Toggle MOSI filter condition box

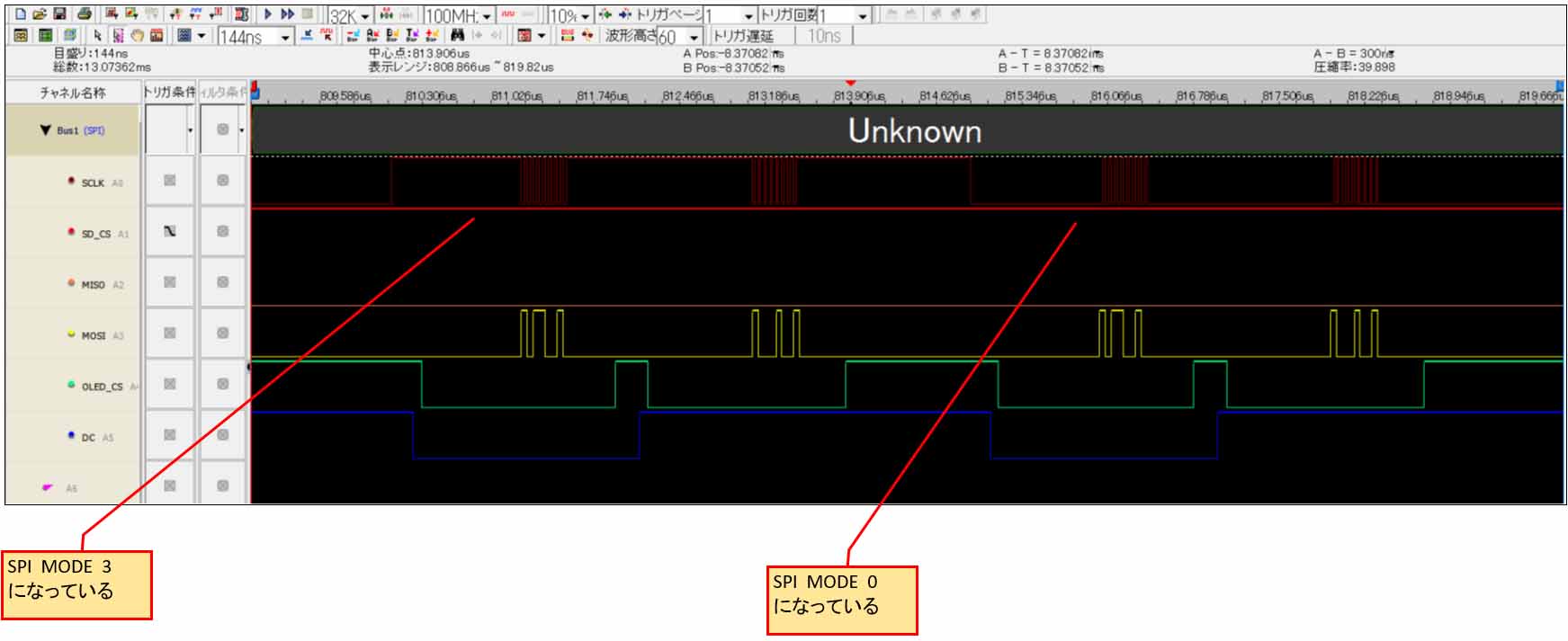(222, 334)
